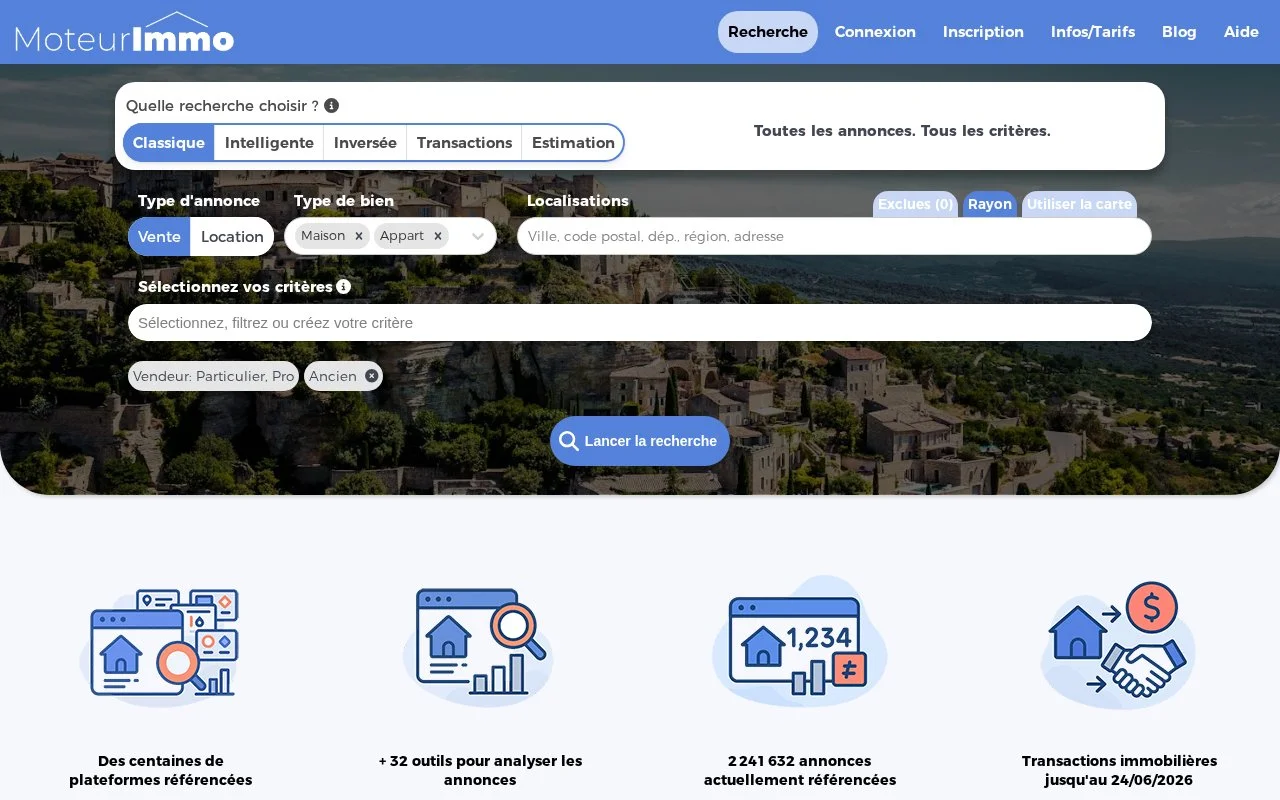Screen dimensions: 1280x800
Task: Open the Blog link
Action: click(1179, 32)
